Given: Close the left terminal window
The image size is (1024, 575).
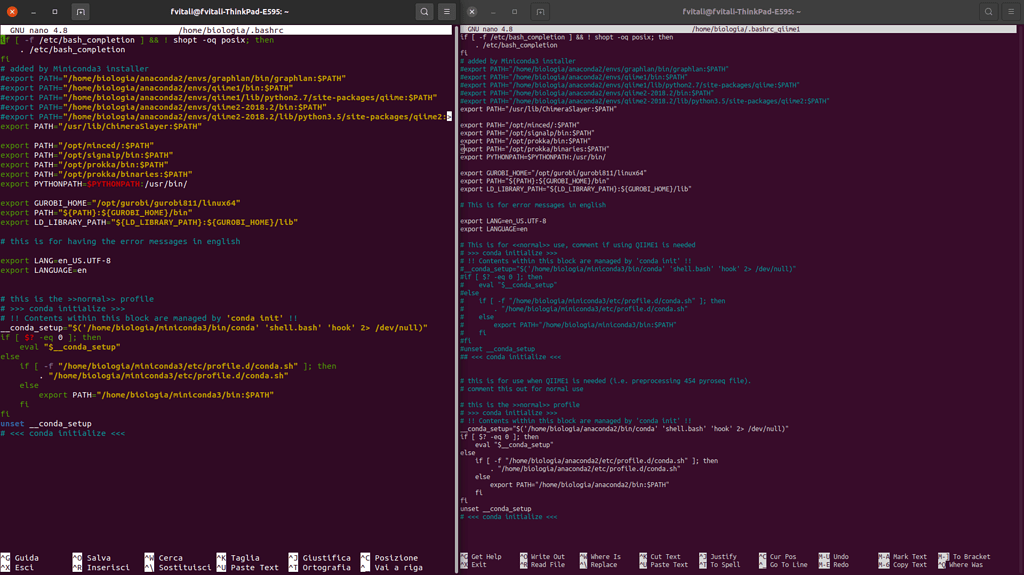Looking at the screenshot, I should pyautogui.click(x=10, y=12).
